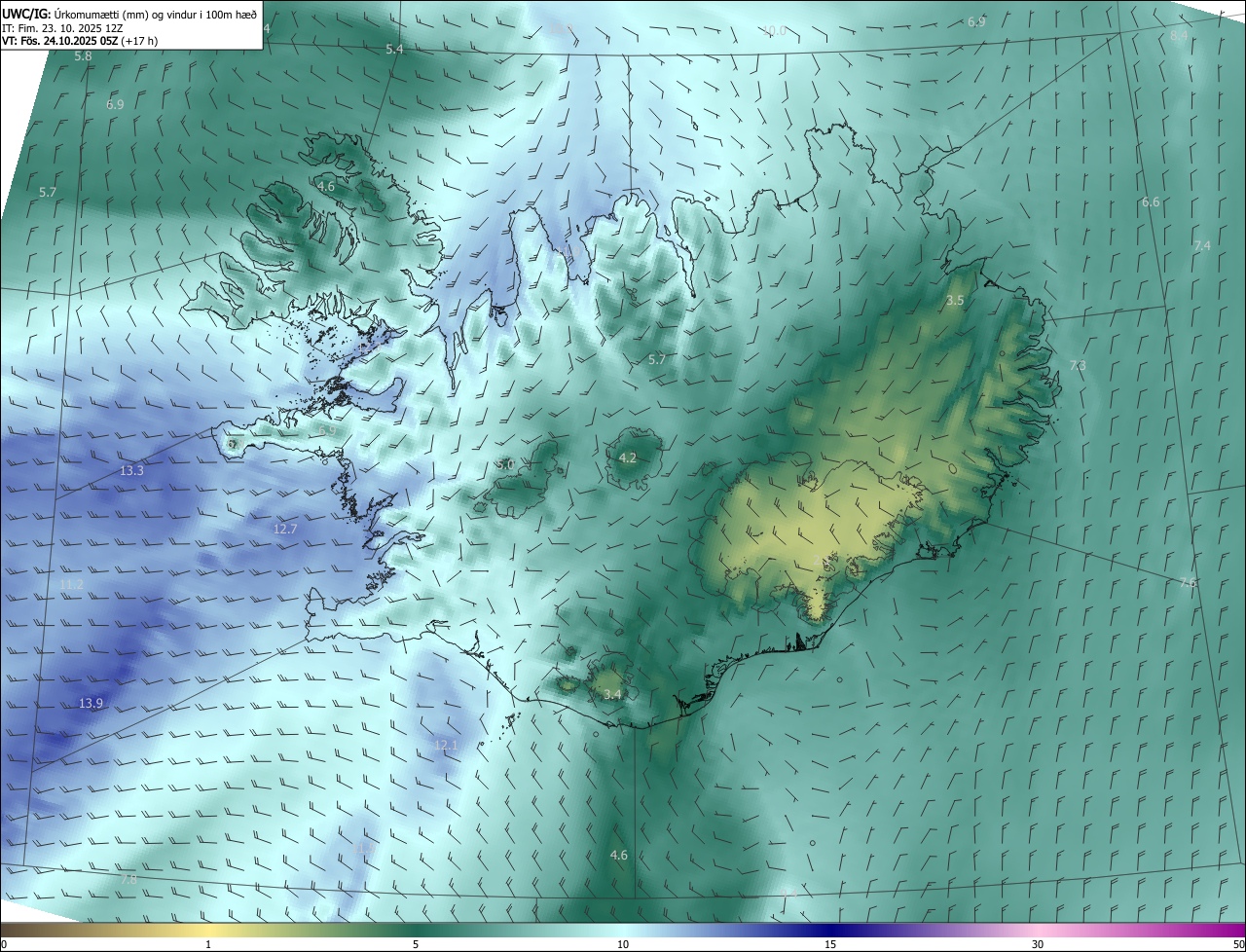The width and height of the screenshot is (1246, 952).
Task: Click the 13.9 value label
Action: [92, 703]
